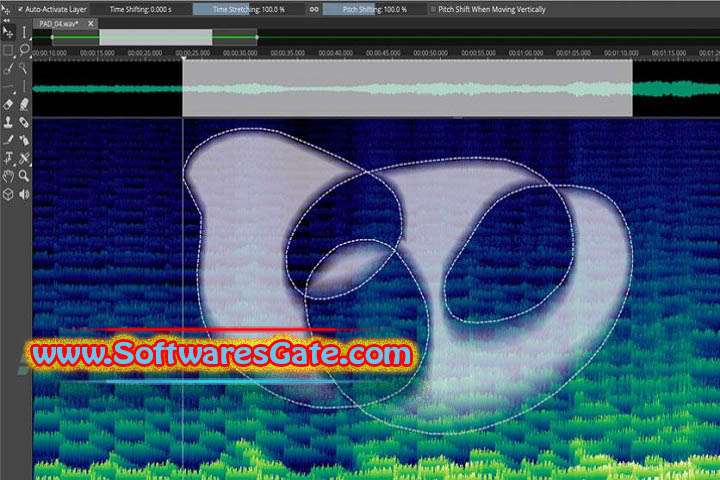Click the Time Shifting value field
720x480 pixels.
(141, 9)
